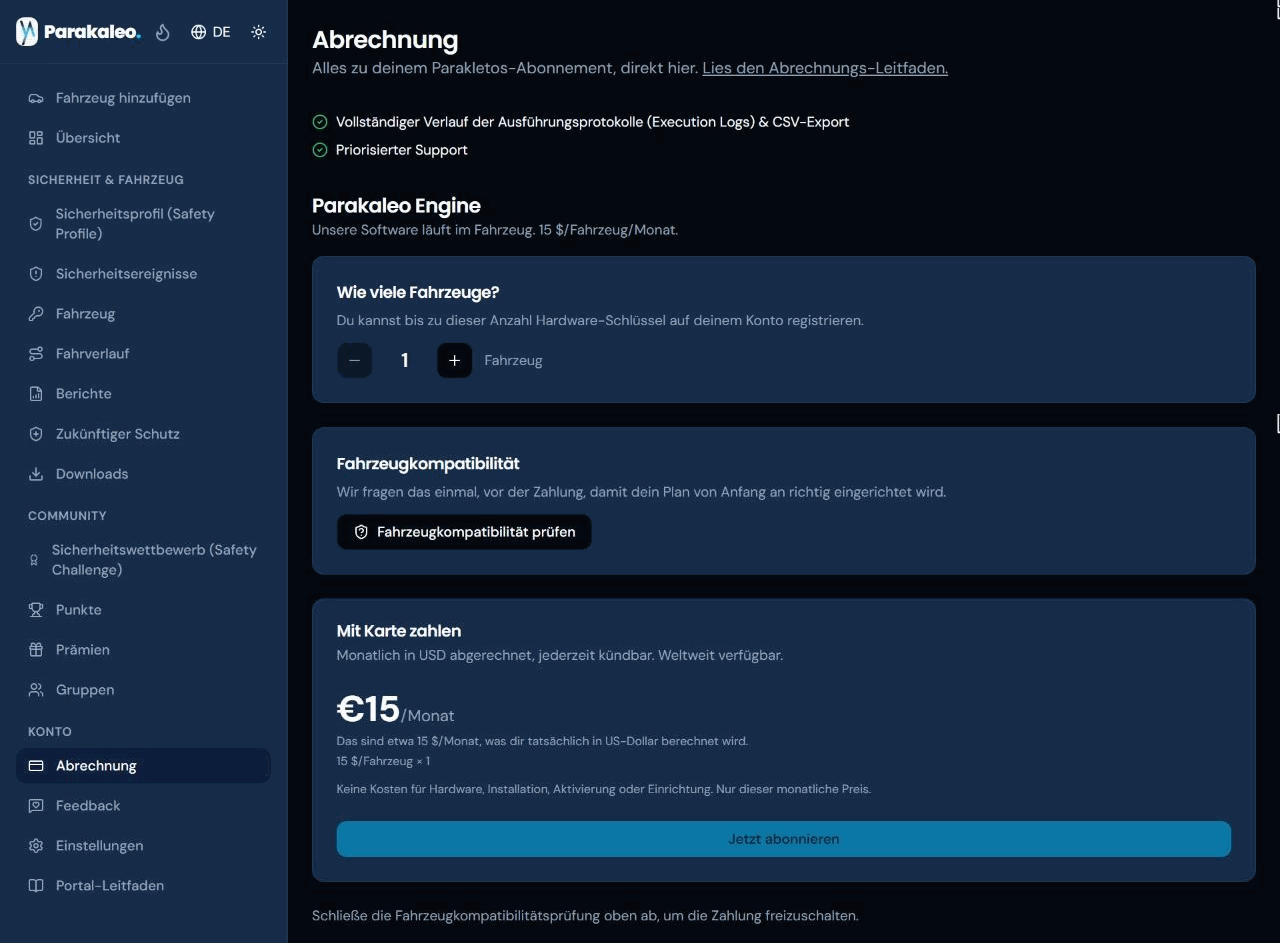Click the key icon beside Fahrzeug
The image size is (1280, 943).
(36, 314)
